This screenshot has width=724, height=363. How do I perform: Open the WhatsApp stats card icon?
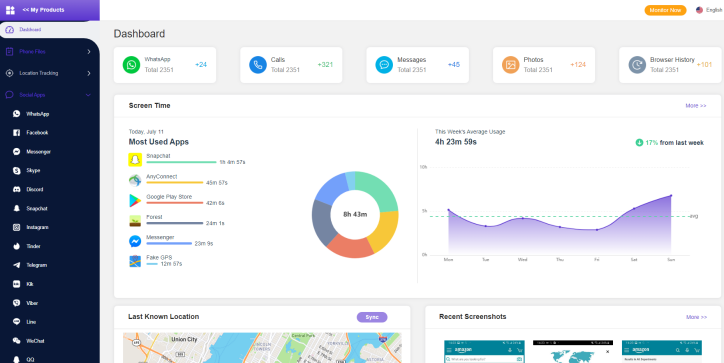[x=131, y=65]
